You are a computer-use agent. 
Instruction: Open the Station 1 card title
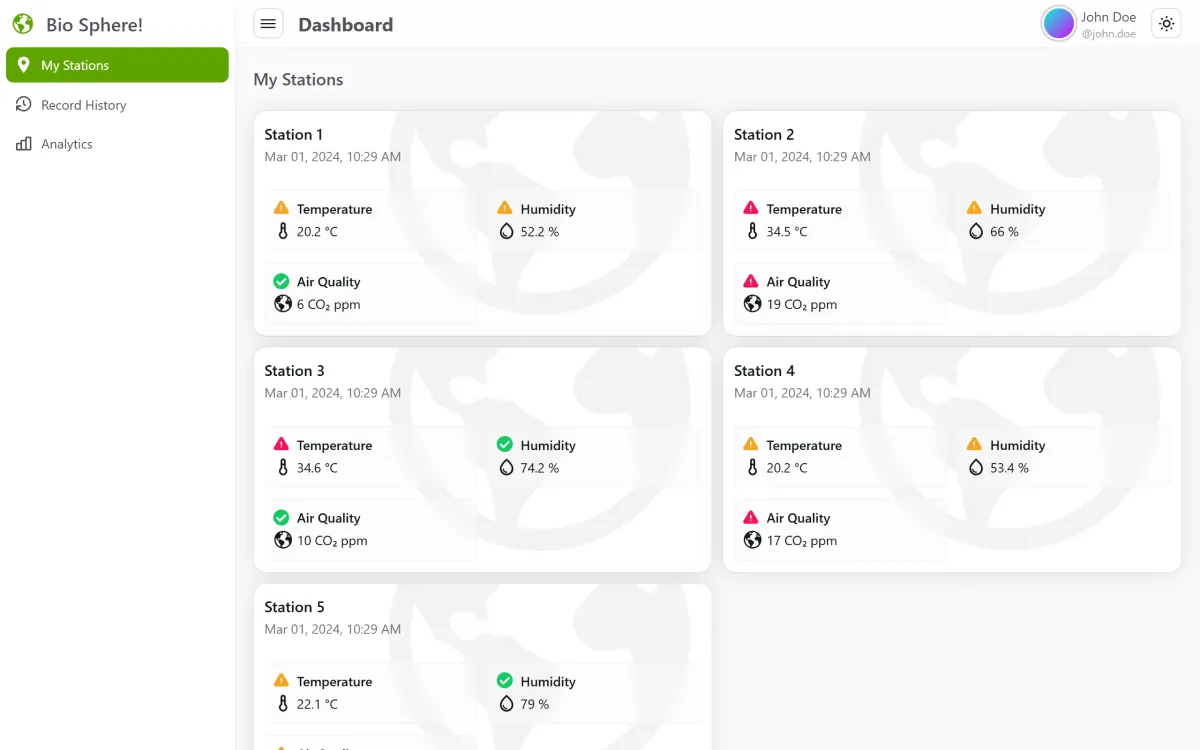coord(293,134)
